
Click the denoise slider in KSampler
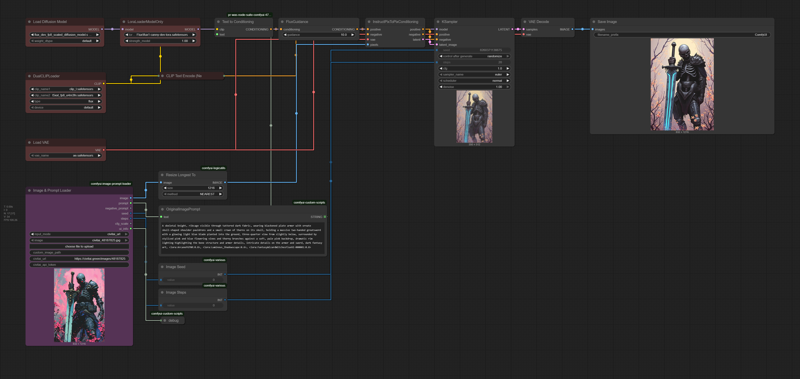(474, 87)
